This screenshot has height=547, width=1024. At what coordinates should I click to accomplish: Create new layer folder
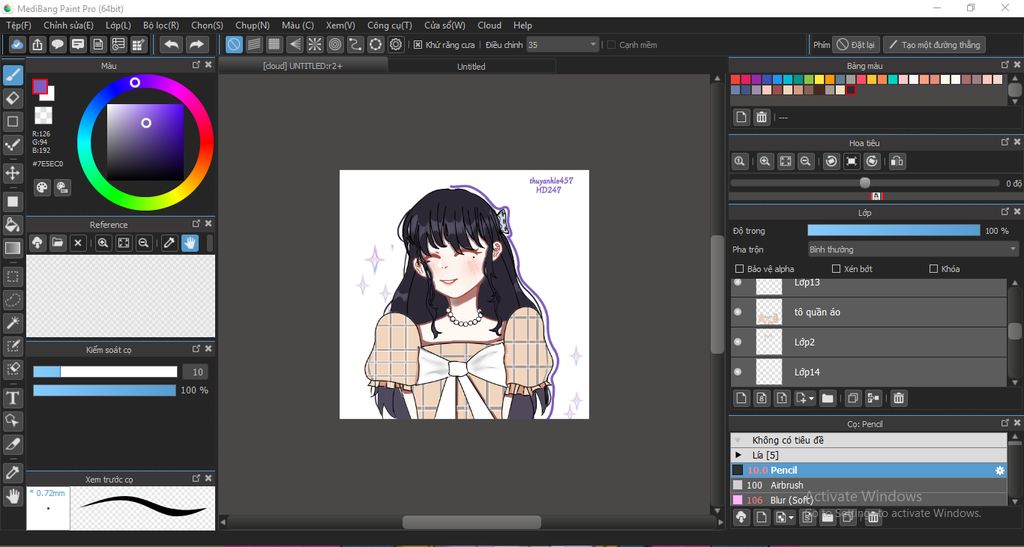pyautogui.click(x=827, y=398)
